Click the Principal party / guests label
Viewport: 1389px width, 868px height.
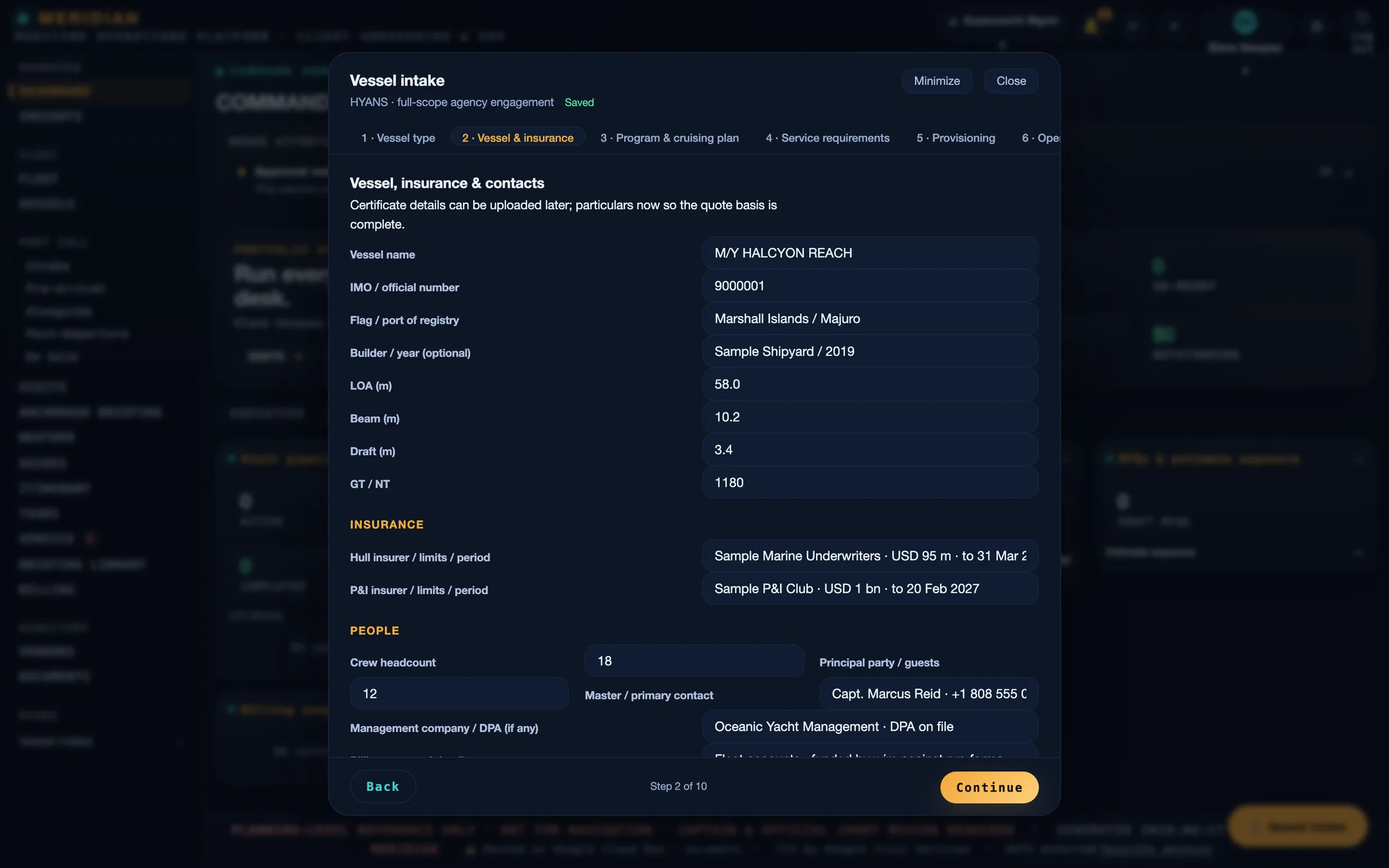tap(879, 662)
